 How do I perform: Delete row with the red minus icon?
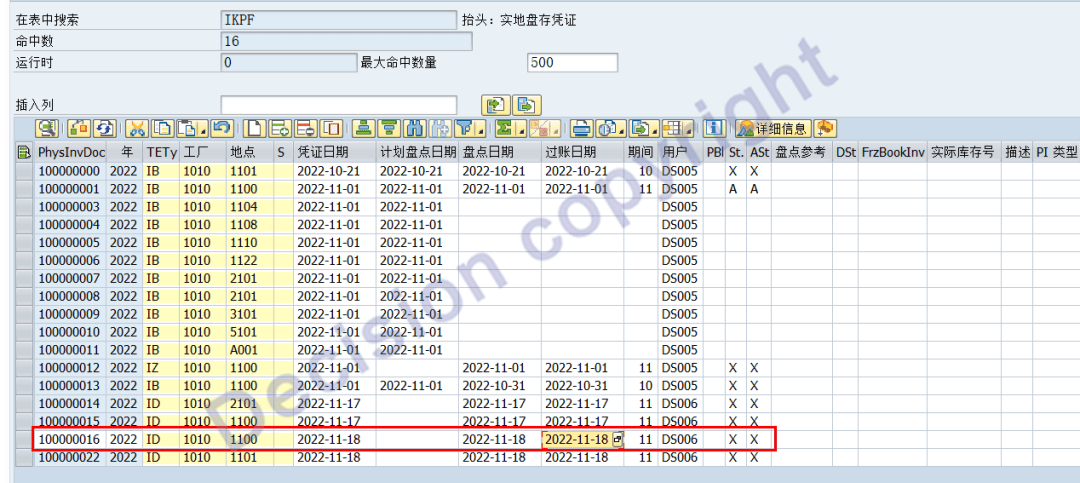(x=305, y=128)
